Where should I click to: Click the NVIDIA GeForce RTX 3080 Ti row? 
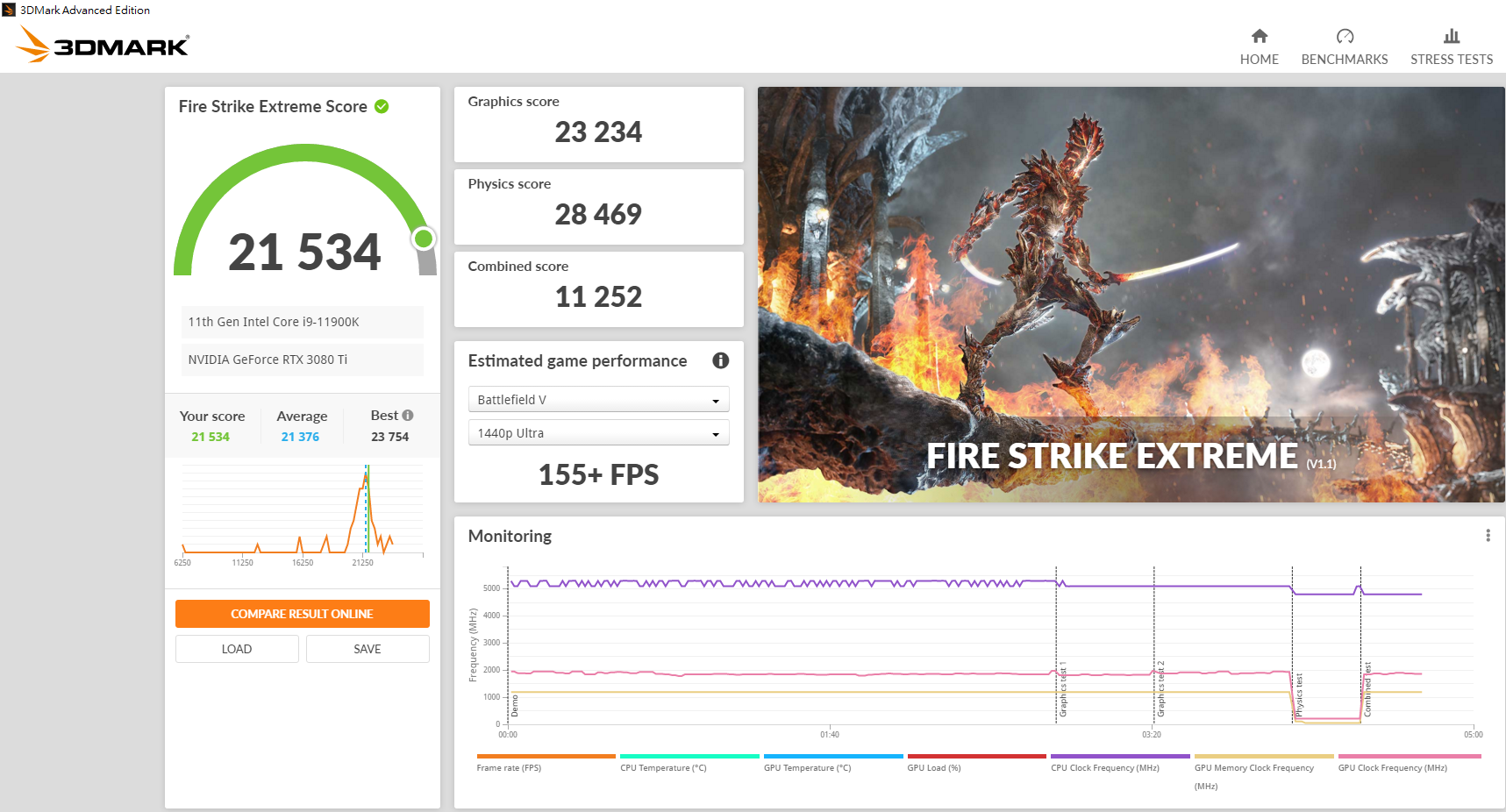point(302,360)
